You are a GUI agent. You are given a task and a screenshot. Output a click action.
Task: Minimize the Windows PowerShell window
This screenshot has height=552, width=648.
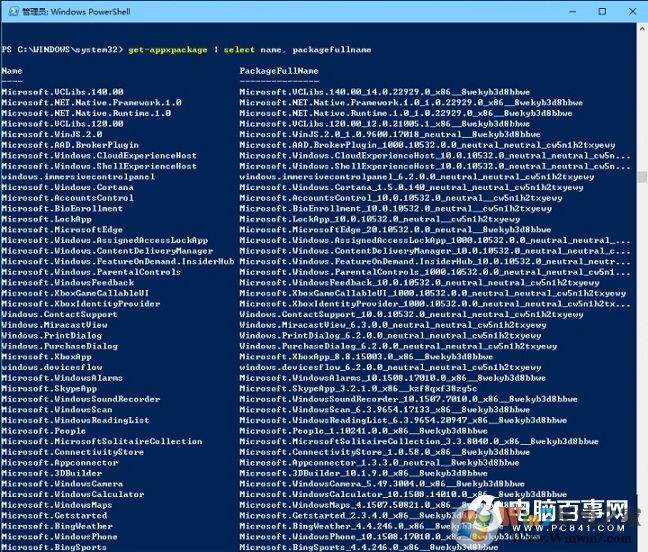(572, 12)
